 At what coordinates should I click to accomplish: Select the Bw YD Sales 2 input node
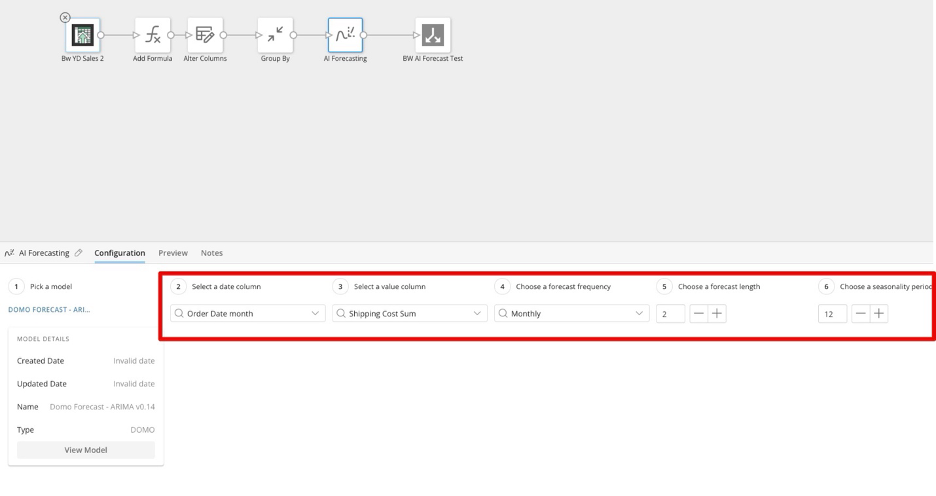82,35
